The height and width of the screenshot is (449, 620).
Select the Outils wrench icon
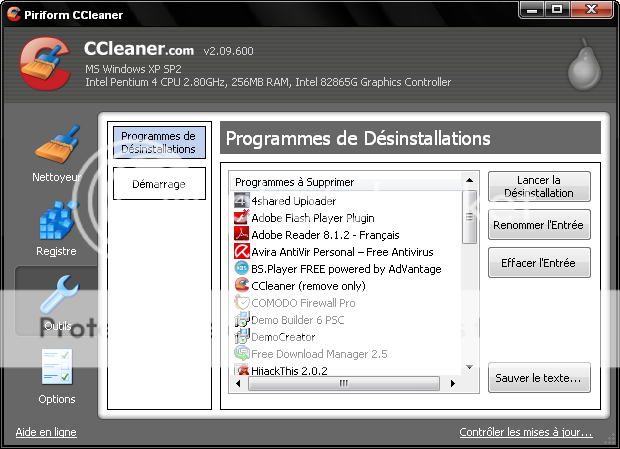coord(59,294)
